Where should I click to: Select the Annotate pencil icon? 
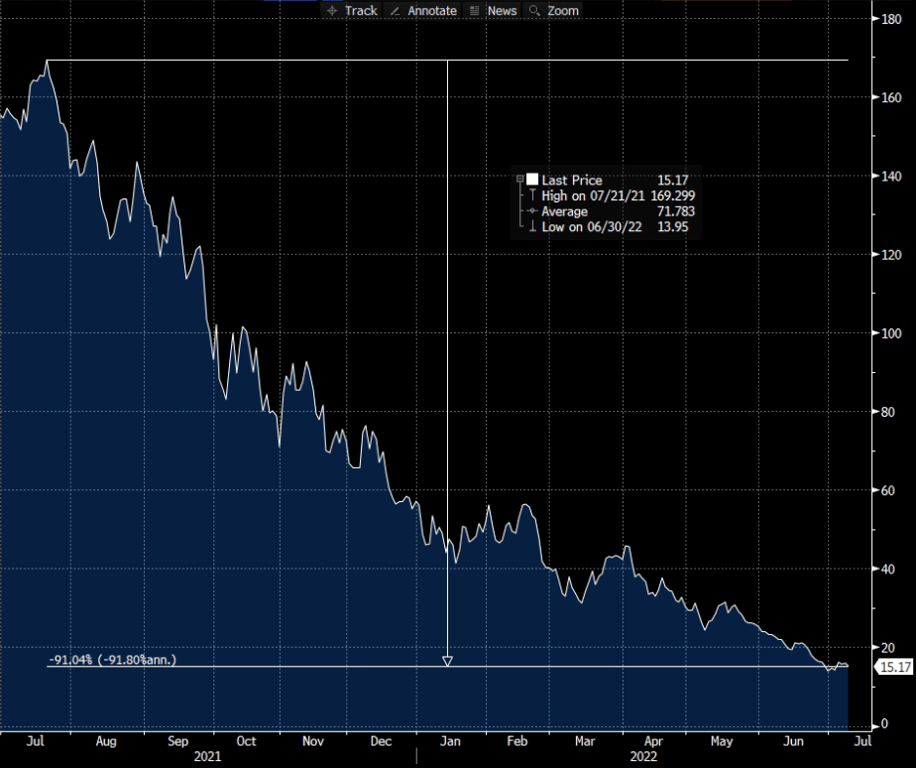coord(395,11)
